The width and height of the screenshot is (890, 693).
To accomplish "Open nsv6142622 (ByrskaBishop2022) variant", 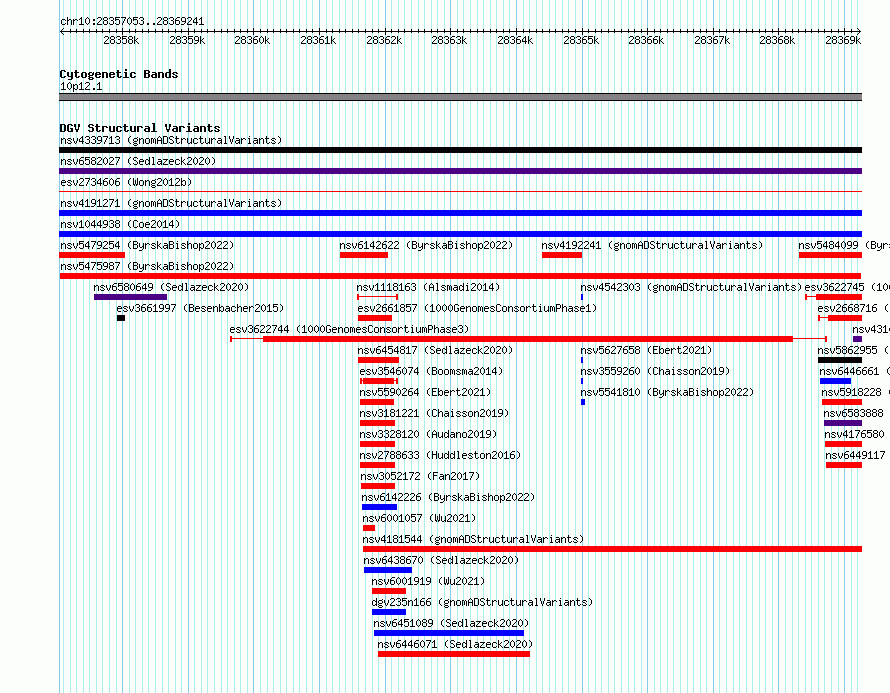I will [426, 245].
